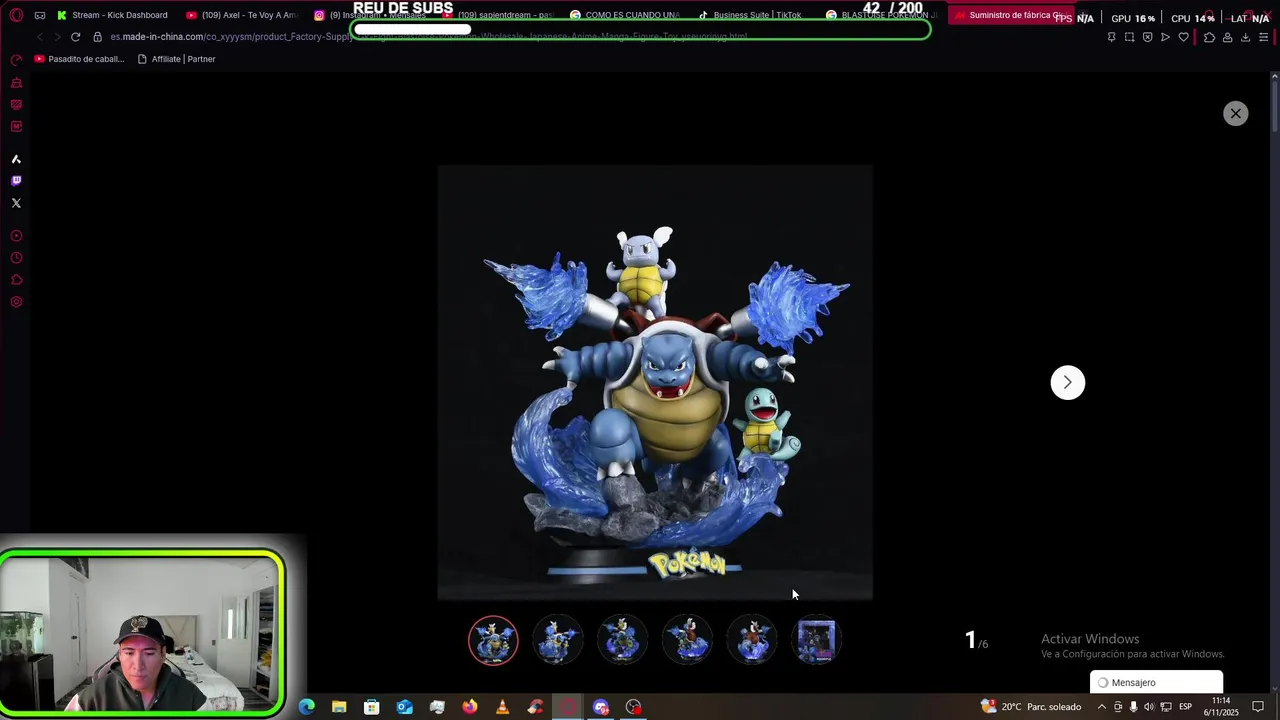Open the Aria AI sidebar icon
The image size is (1280, 720).
click(16, 159)
